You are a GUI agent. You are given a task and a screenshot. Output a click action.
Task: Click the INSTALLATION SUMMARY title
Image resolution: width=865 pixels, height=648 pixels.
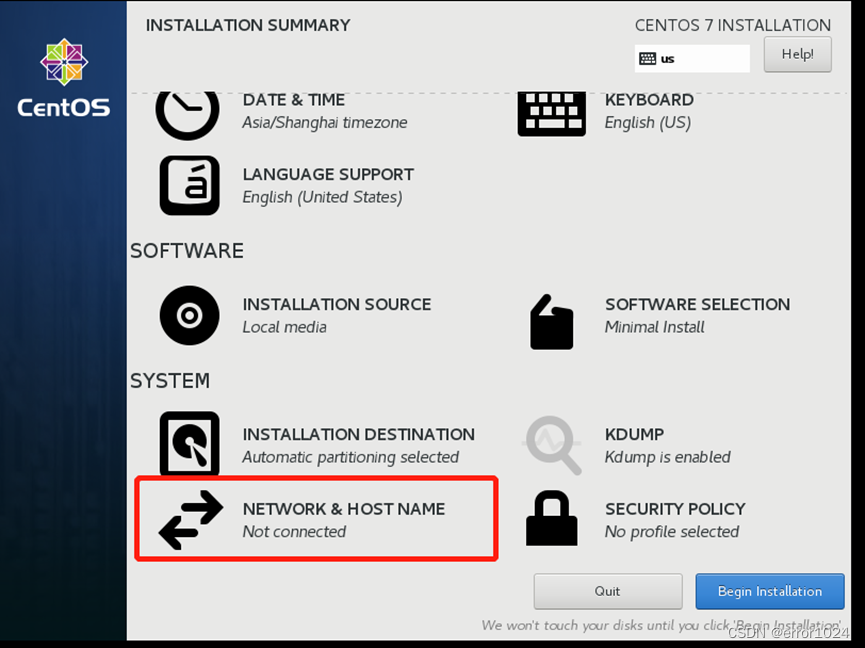click(x=248, y=25)
